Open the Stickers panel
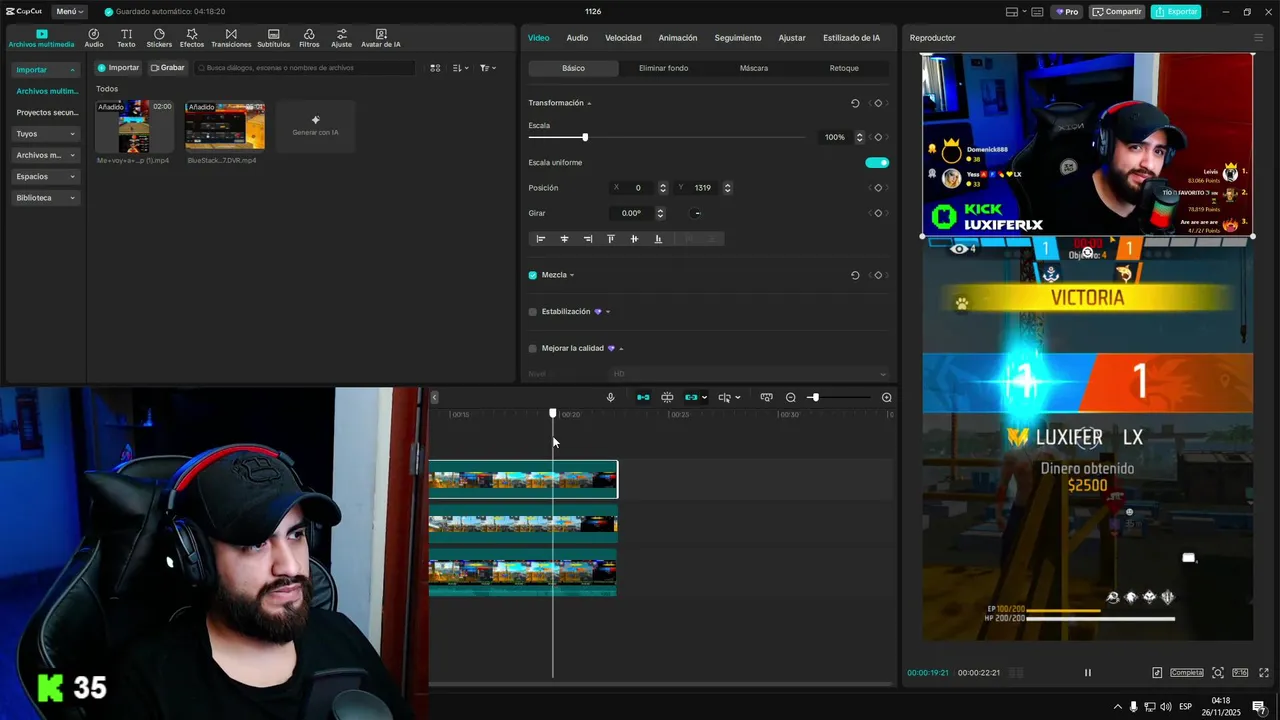Image resolution: width=1280 pixels, height=720 pixels. click(x=159, y=38)
